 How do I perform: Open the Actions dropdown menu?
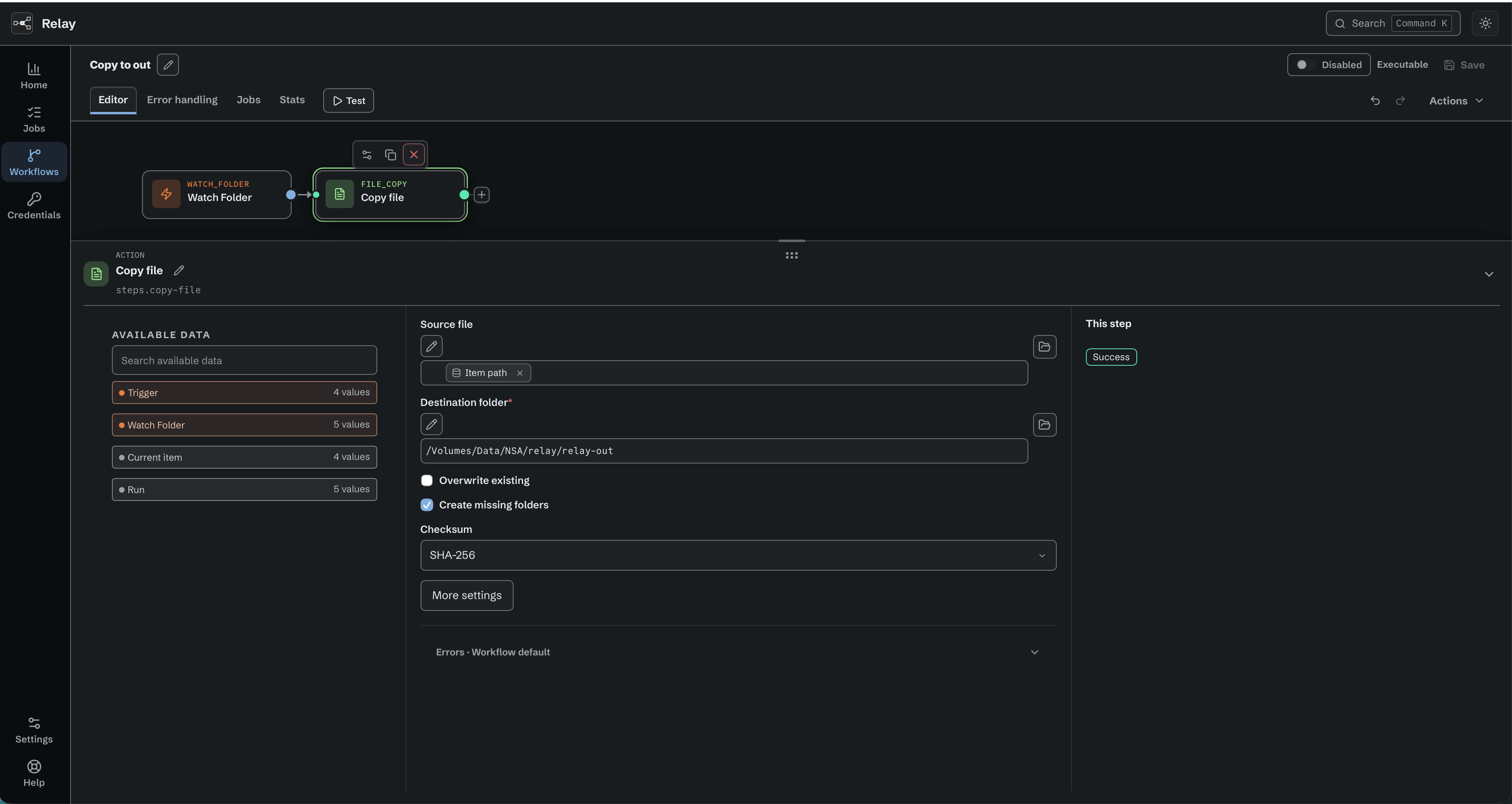pos(1456,101)
